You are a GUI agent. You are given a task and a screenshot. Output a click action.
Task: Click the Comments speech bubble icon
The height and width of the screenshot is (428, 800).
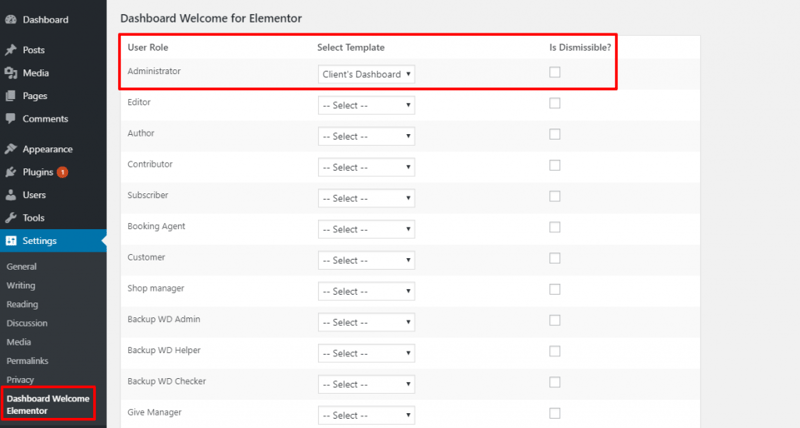pyautogui.click(x=11, y=118)
